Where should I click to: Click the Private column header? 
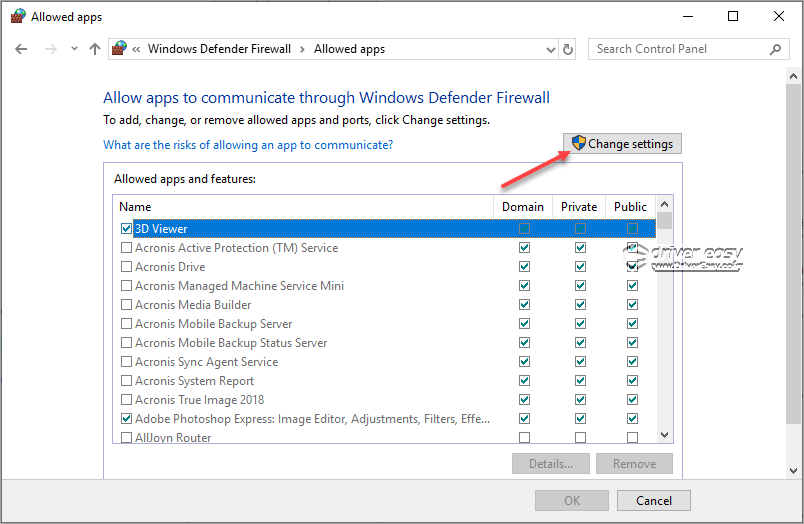[x=579, y=207]
